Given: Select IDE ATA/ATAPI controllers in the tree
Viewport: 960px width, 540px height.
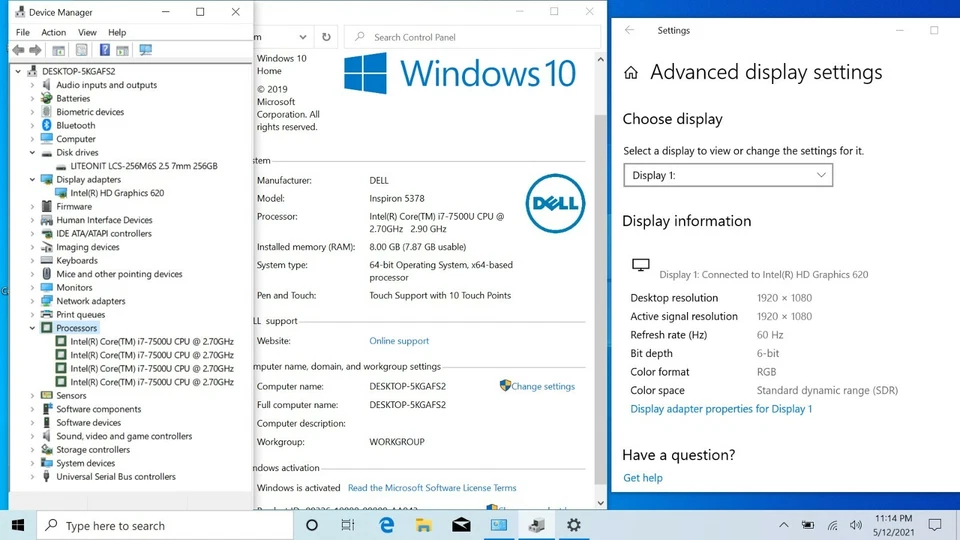Looking at the screenshot, I should click(x=103, y=233).
